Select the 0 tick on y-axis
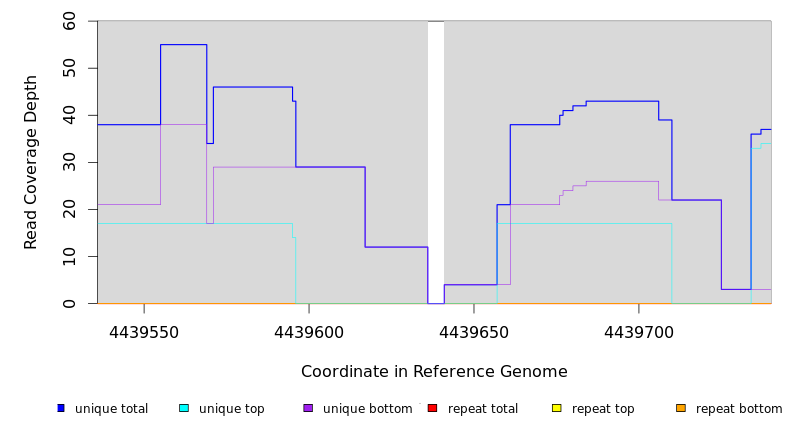 pyautogui.click(x=69, y=304)
